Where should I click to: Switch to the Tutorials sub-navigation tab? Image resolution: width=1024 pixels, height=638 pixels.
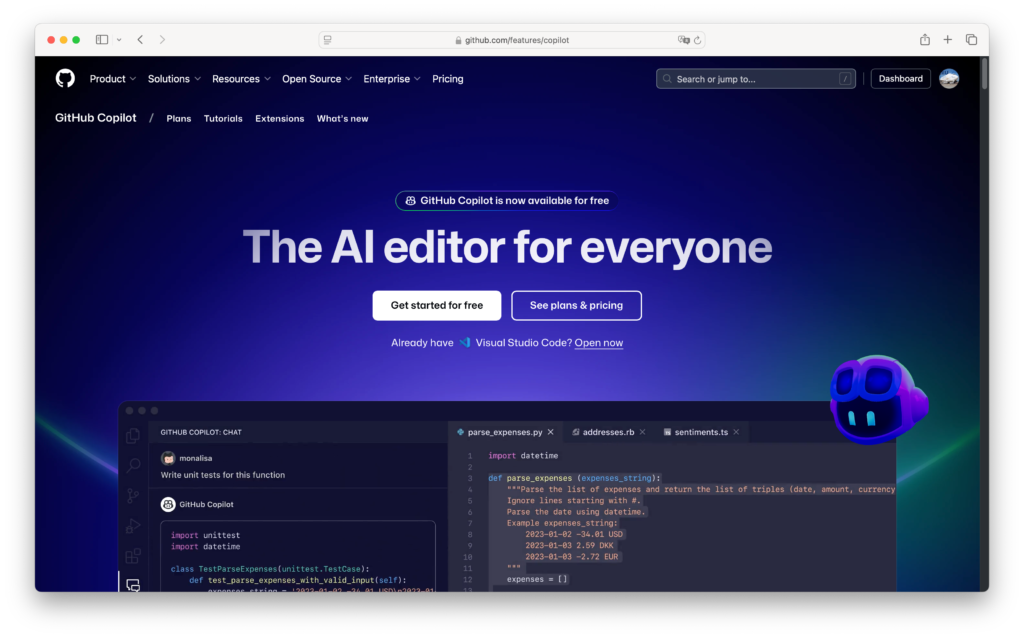[x=223, y=118]
